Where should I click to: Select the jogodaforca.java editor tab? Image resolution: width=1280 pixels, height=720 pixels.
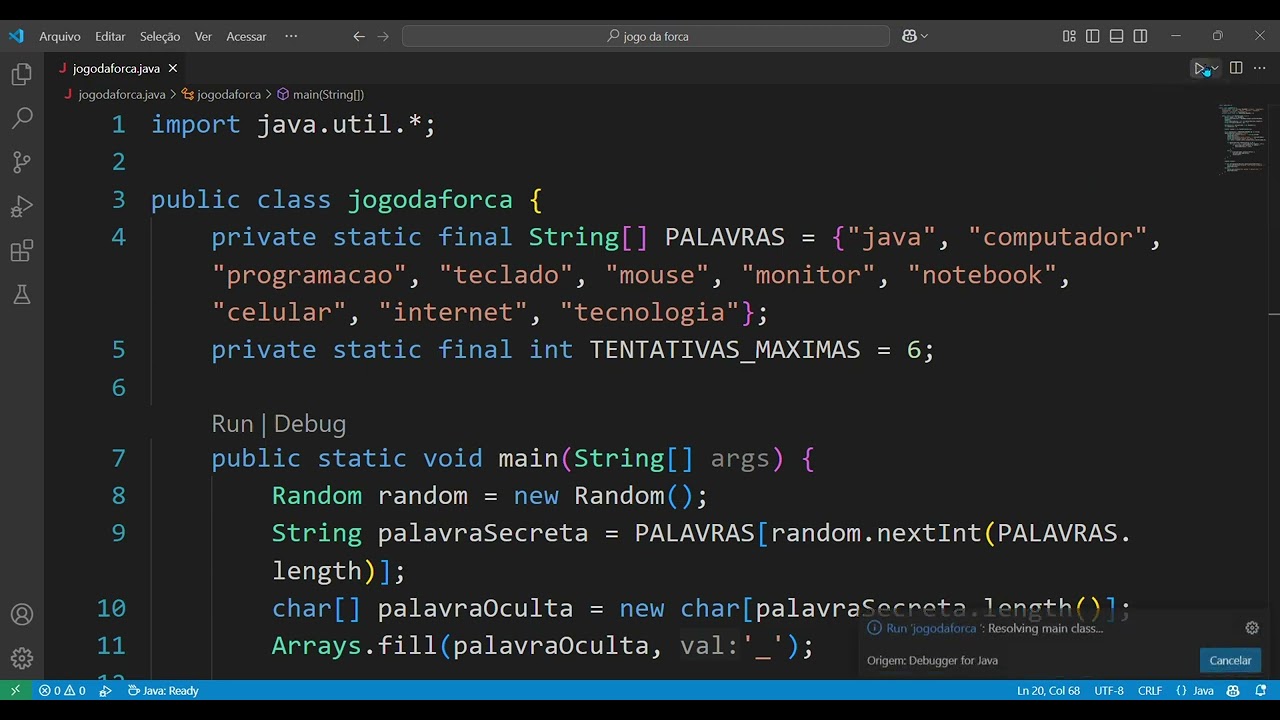click(117, 68)
